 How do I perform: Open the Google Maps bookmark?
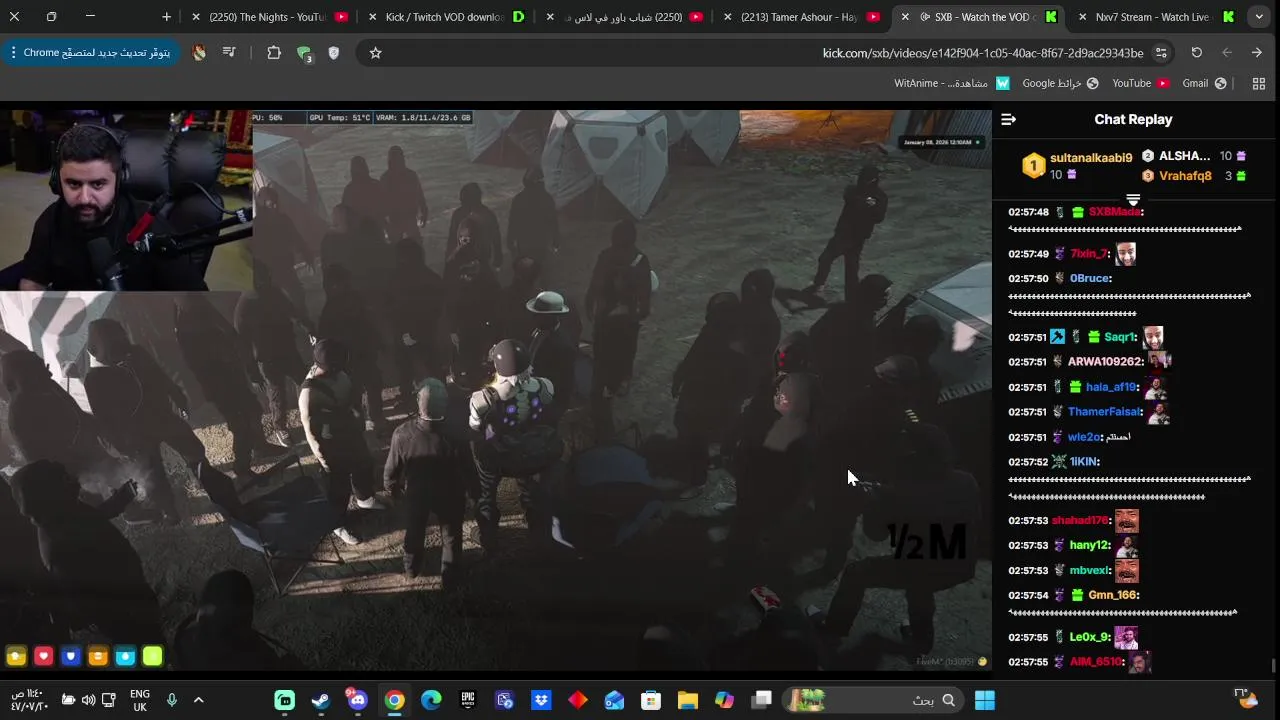click(x=1060, y=84)
